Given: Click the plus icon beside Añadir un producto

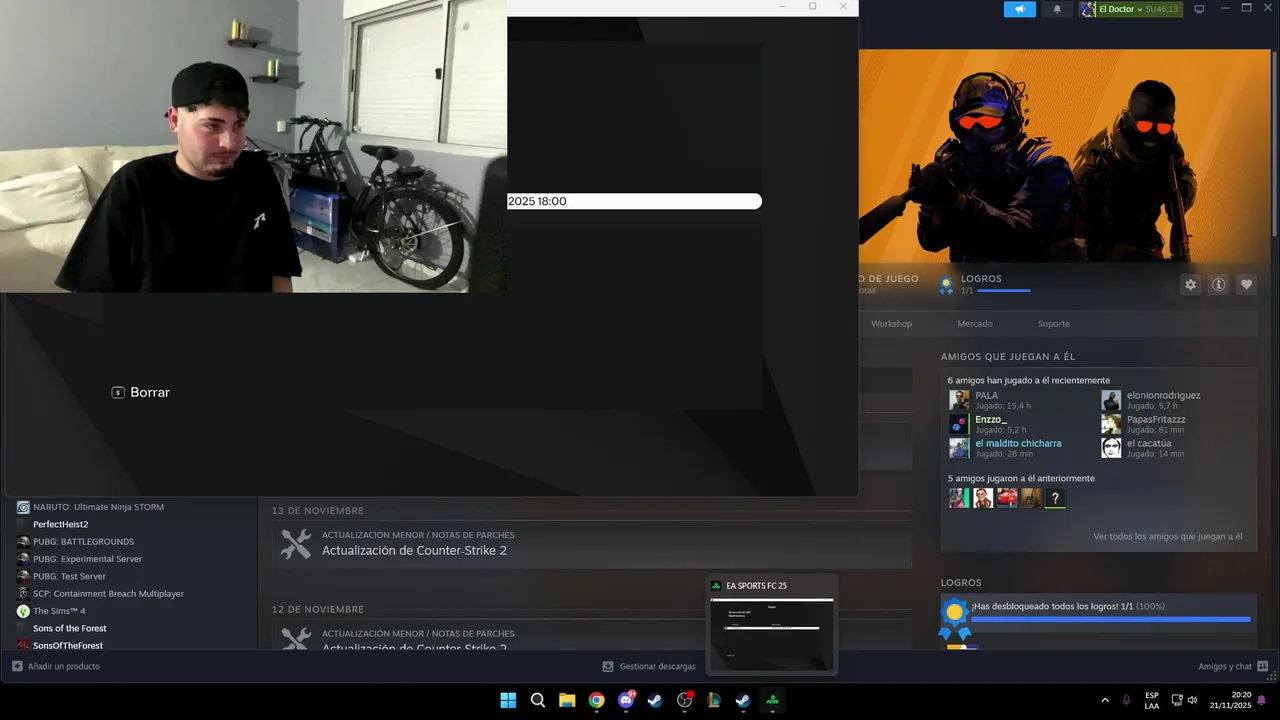Looking at the screenshot, I should (x=17, y=666).
